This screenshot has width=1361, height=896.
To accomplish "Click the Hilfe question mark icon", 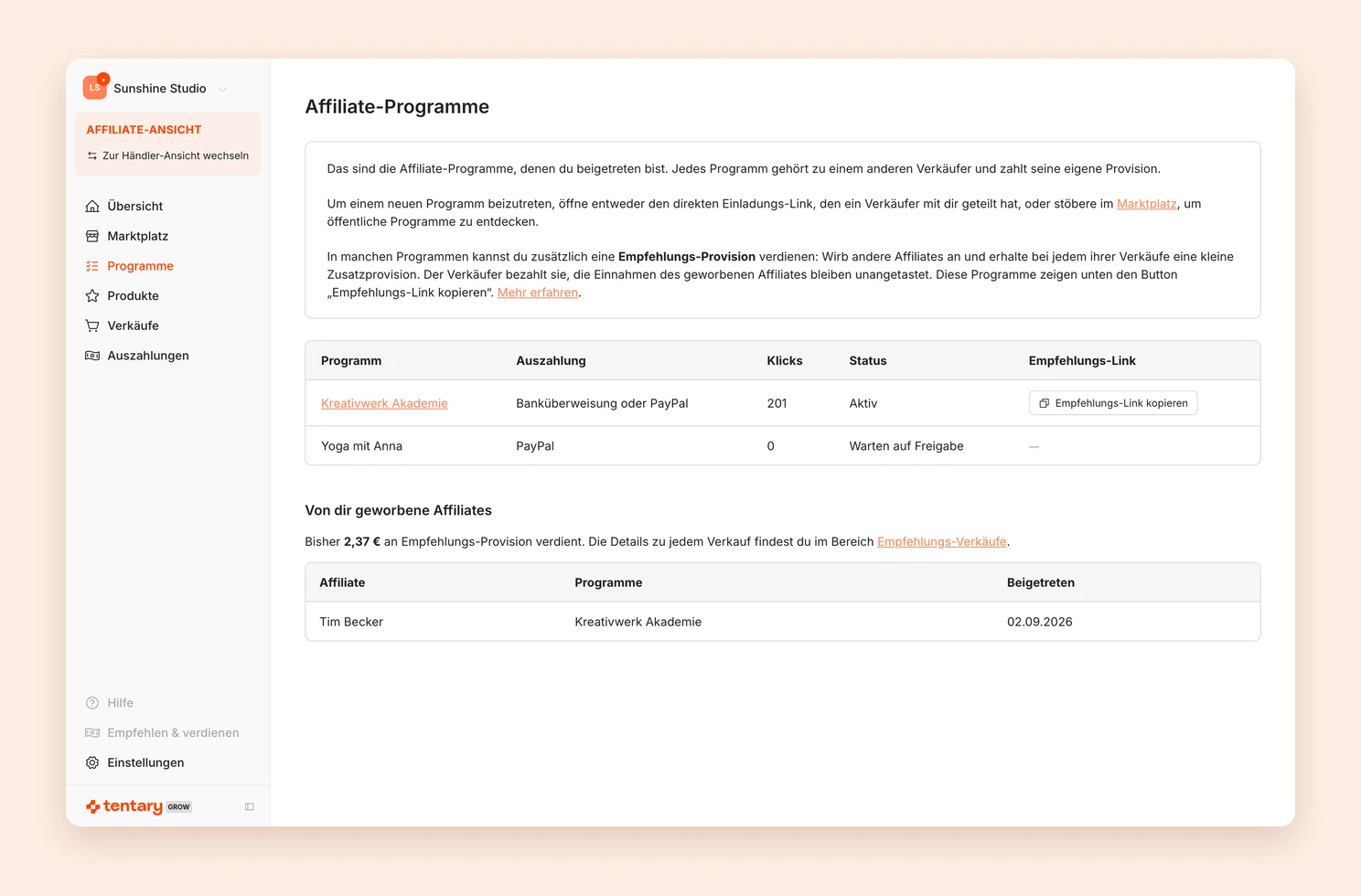I will [x=92, y=703].
